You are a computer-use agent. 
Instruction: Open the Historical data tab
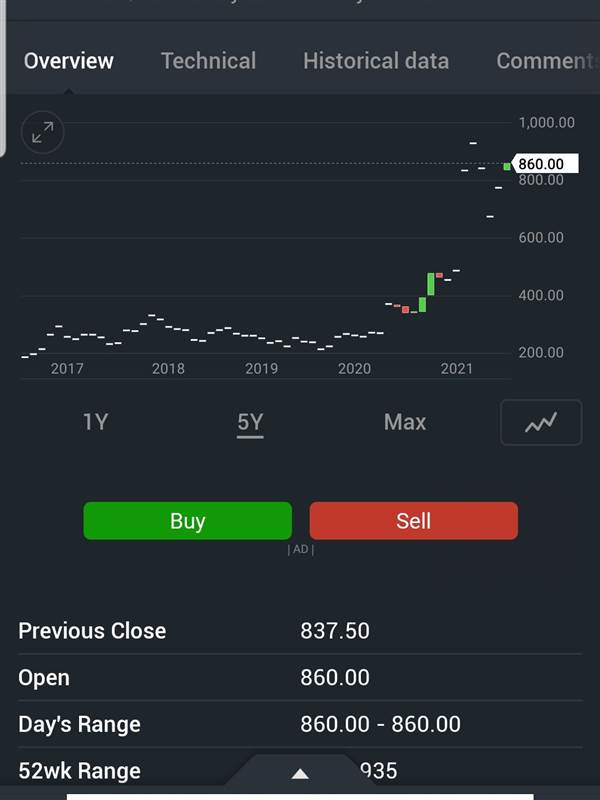[376, 61]
